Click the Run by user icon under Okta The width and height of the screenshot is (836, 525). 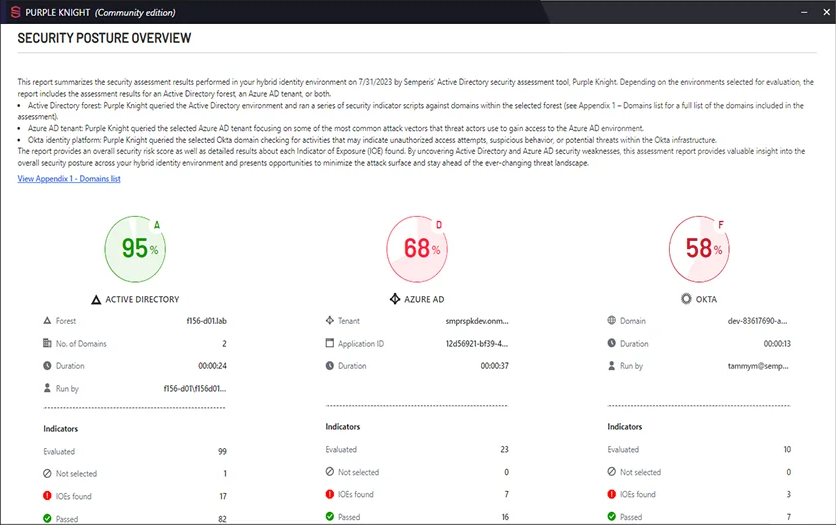tap(611, 366)
